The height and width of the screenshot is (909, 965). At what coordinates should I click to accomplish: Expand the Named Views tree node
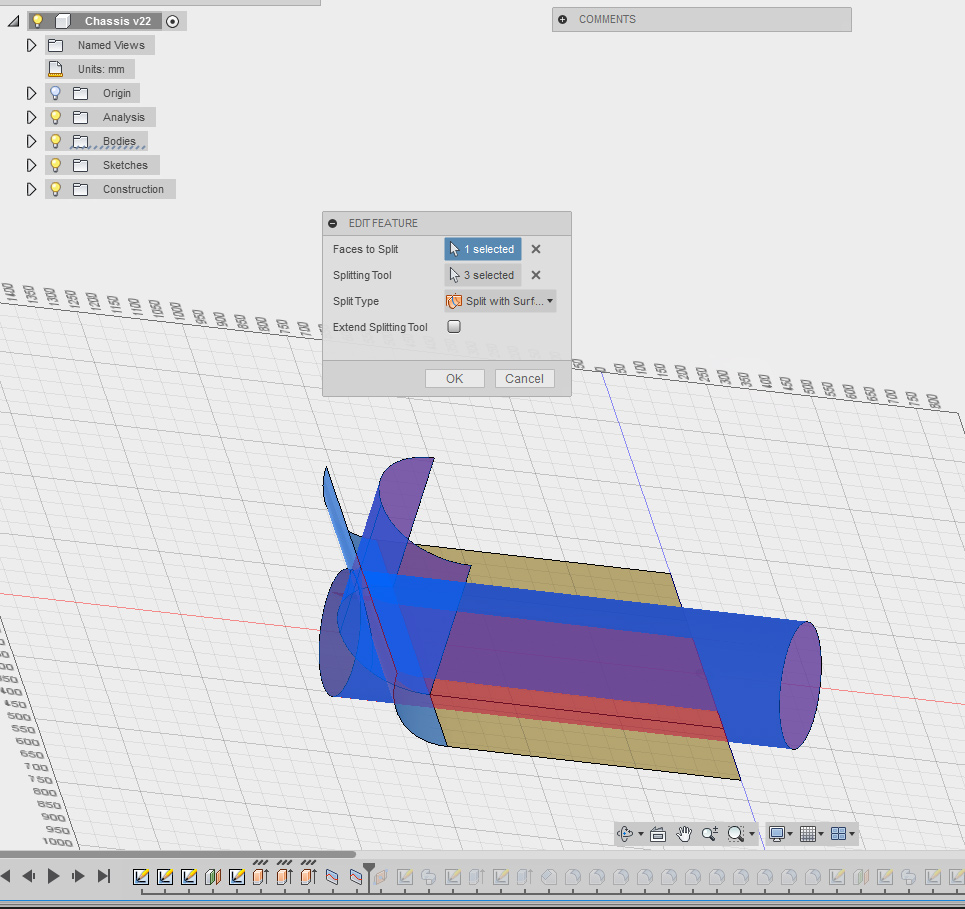pos(32,45)
